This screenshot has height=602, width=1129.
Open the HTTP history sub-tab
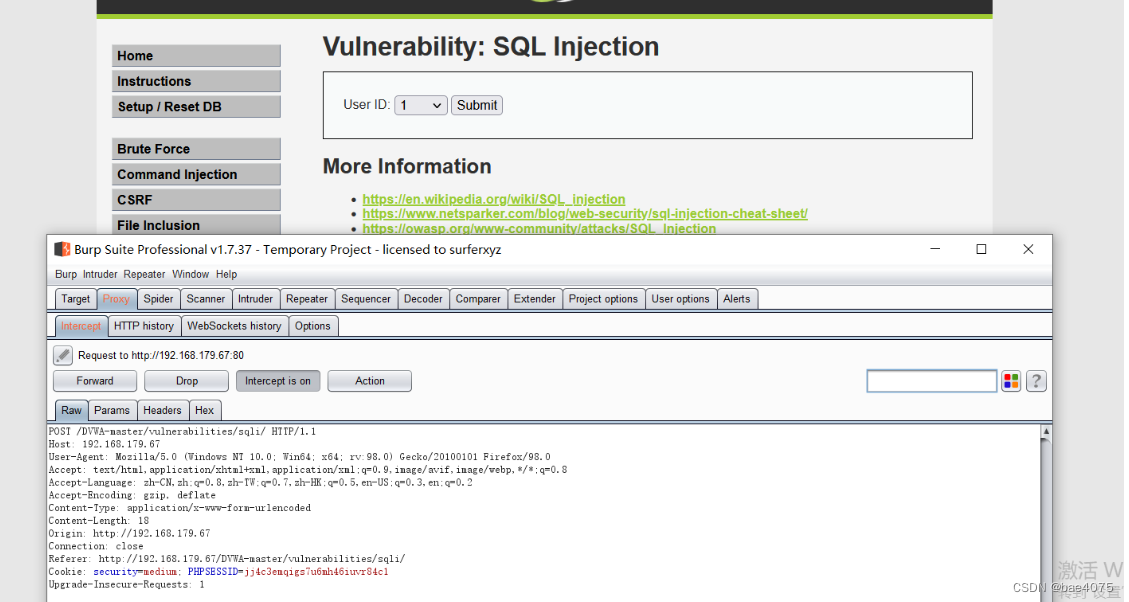[144, 326]
